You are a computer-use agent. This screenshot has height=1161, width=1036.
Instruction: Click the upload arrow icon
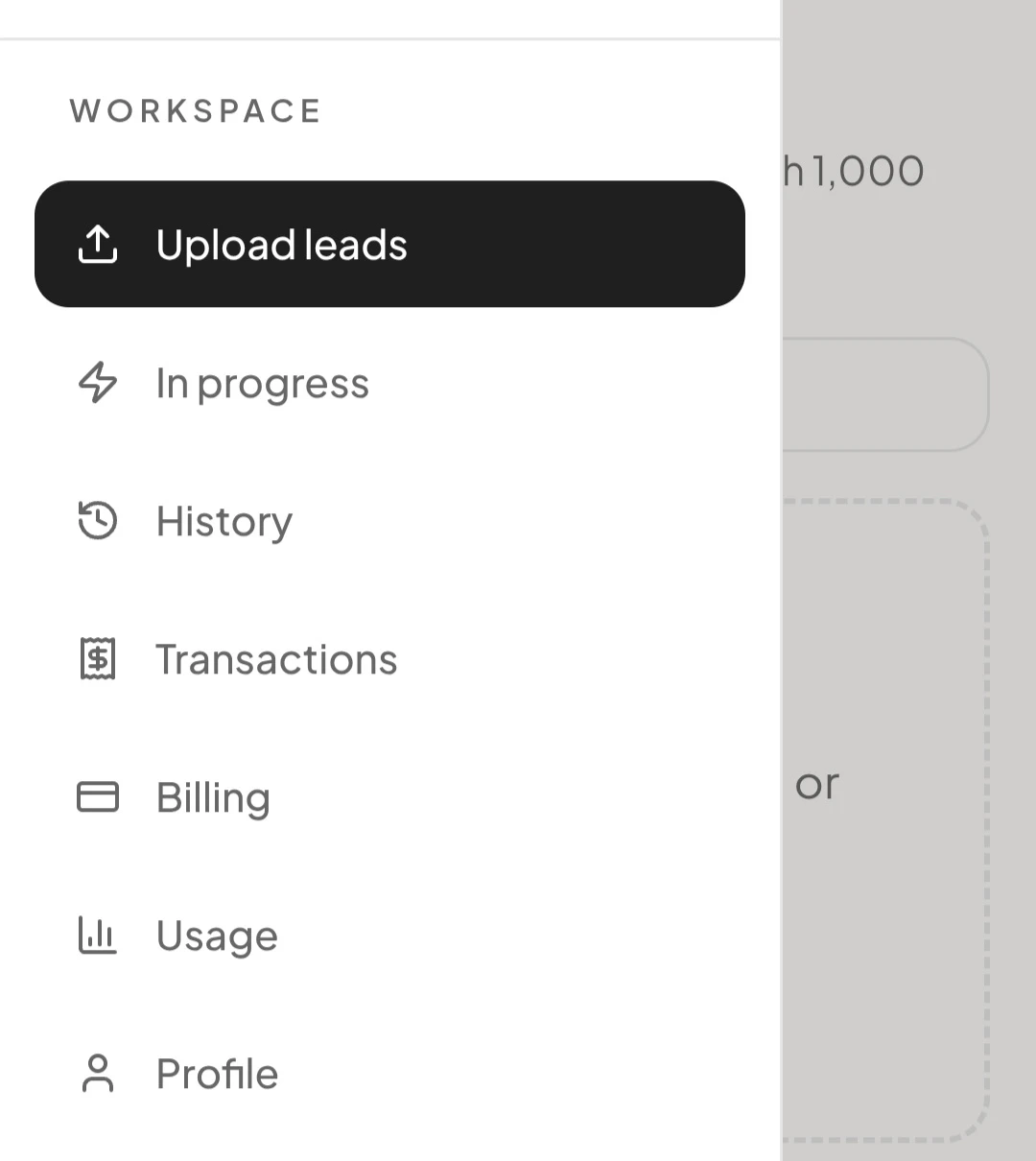click(x=97, y=245)
